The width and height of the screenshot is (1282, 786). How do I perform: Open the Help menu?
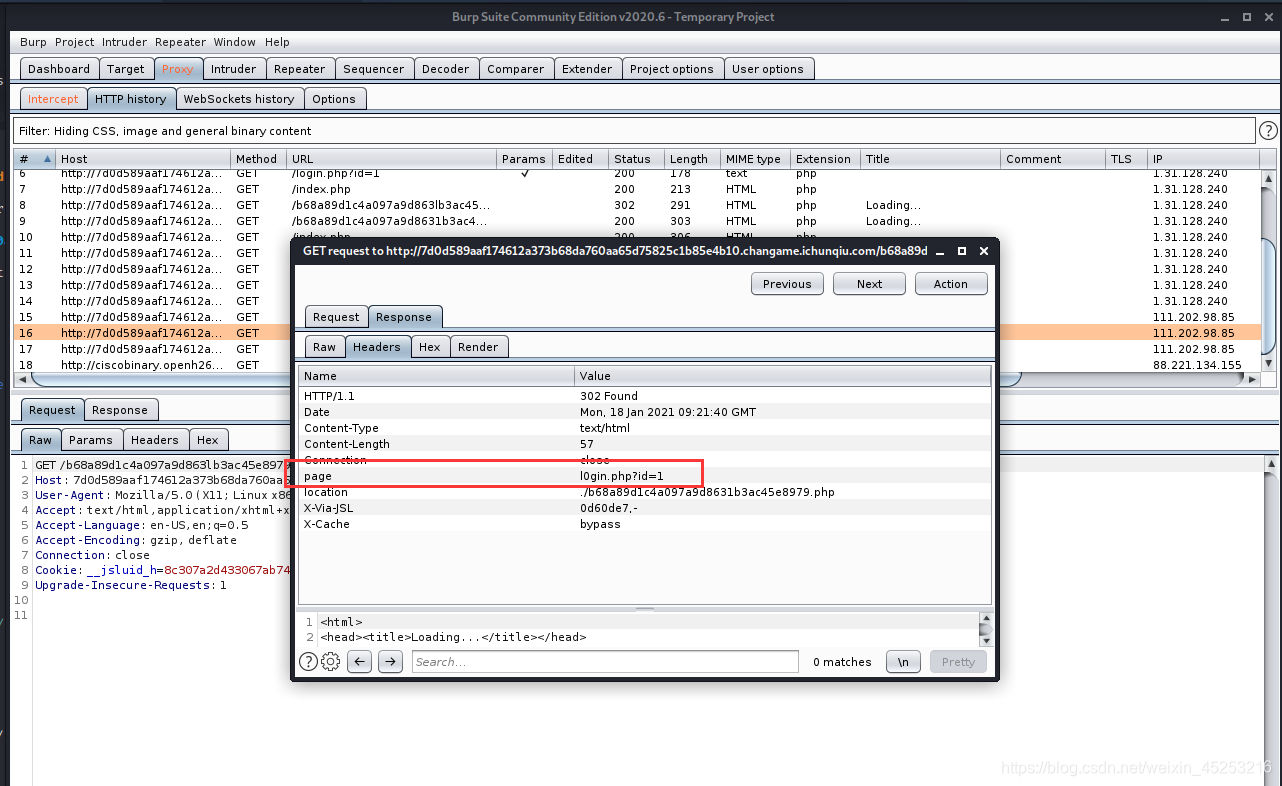pos(277,42)
